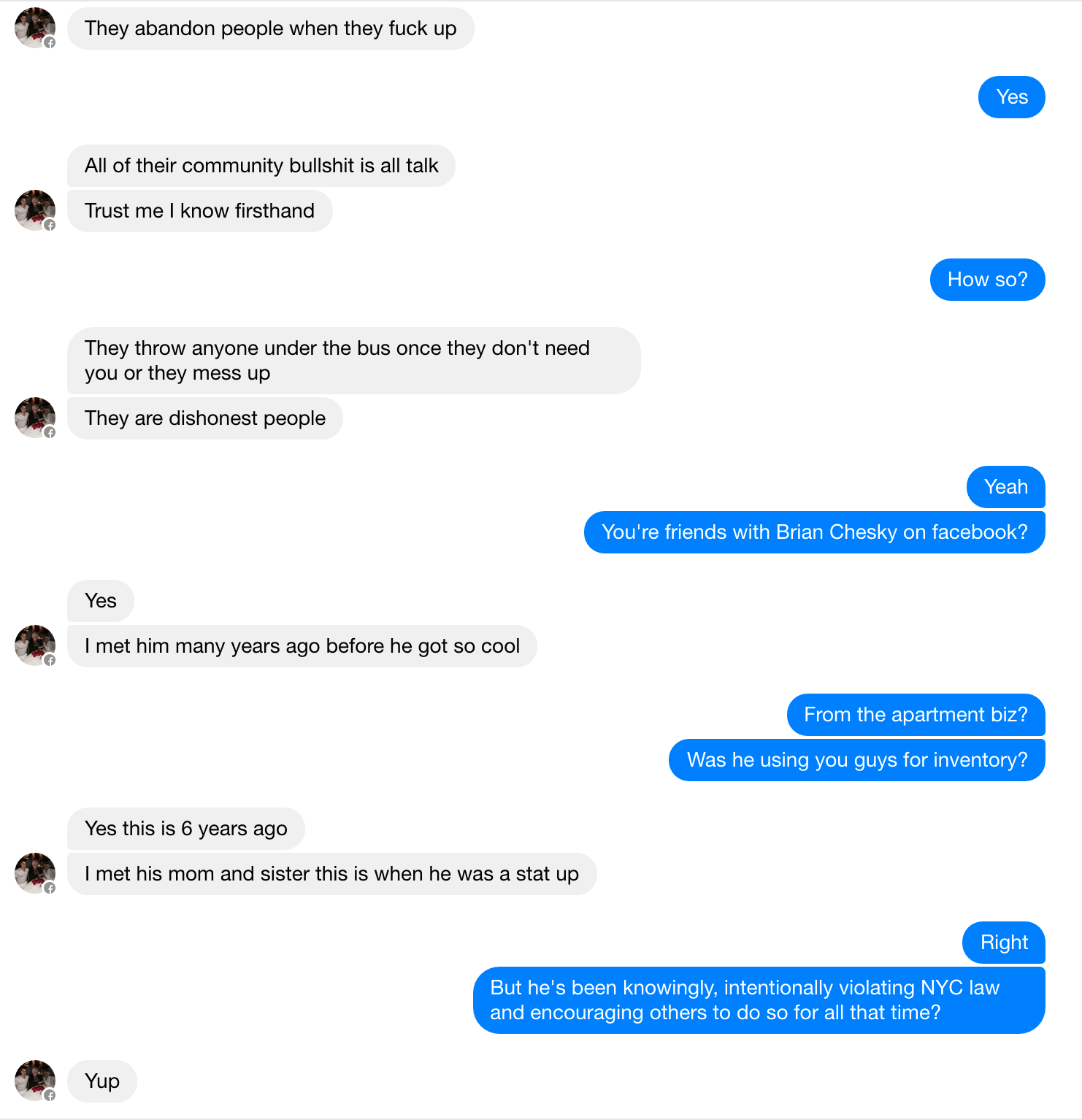The image size is (1082, 1120).
Task: Click Facebook badge on avatar beside 'They abandon people'
Action: coord(50,42)
